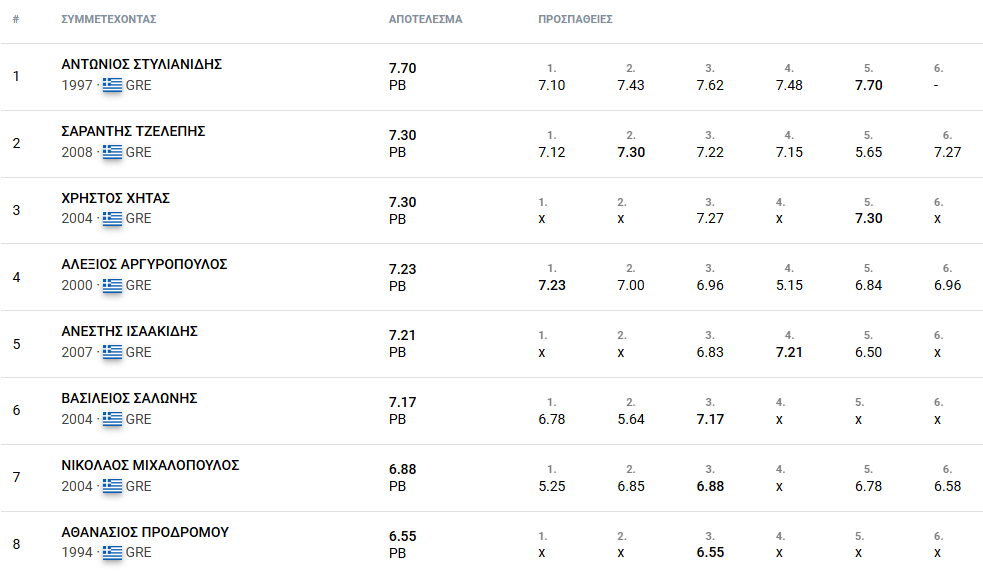983x572 pixels.
Task: Click the 7.70 PB result of first place
Action: [x=402, y=77]
